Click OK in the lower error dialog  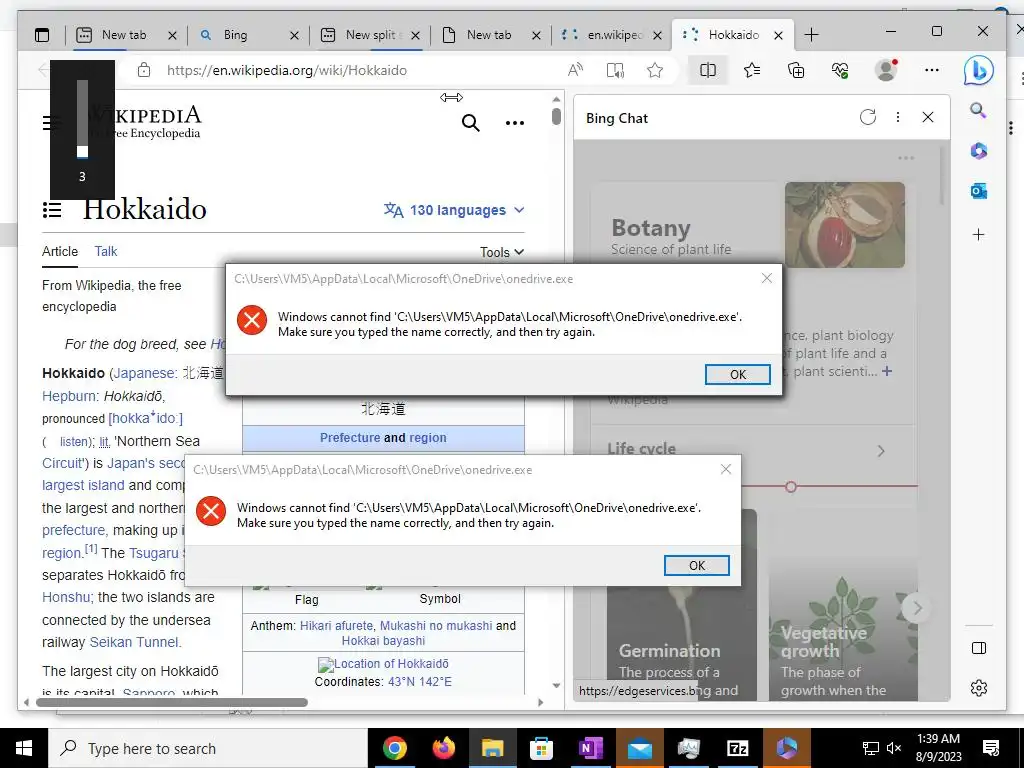point(696,566)
